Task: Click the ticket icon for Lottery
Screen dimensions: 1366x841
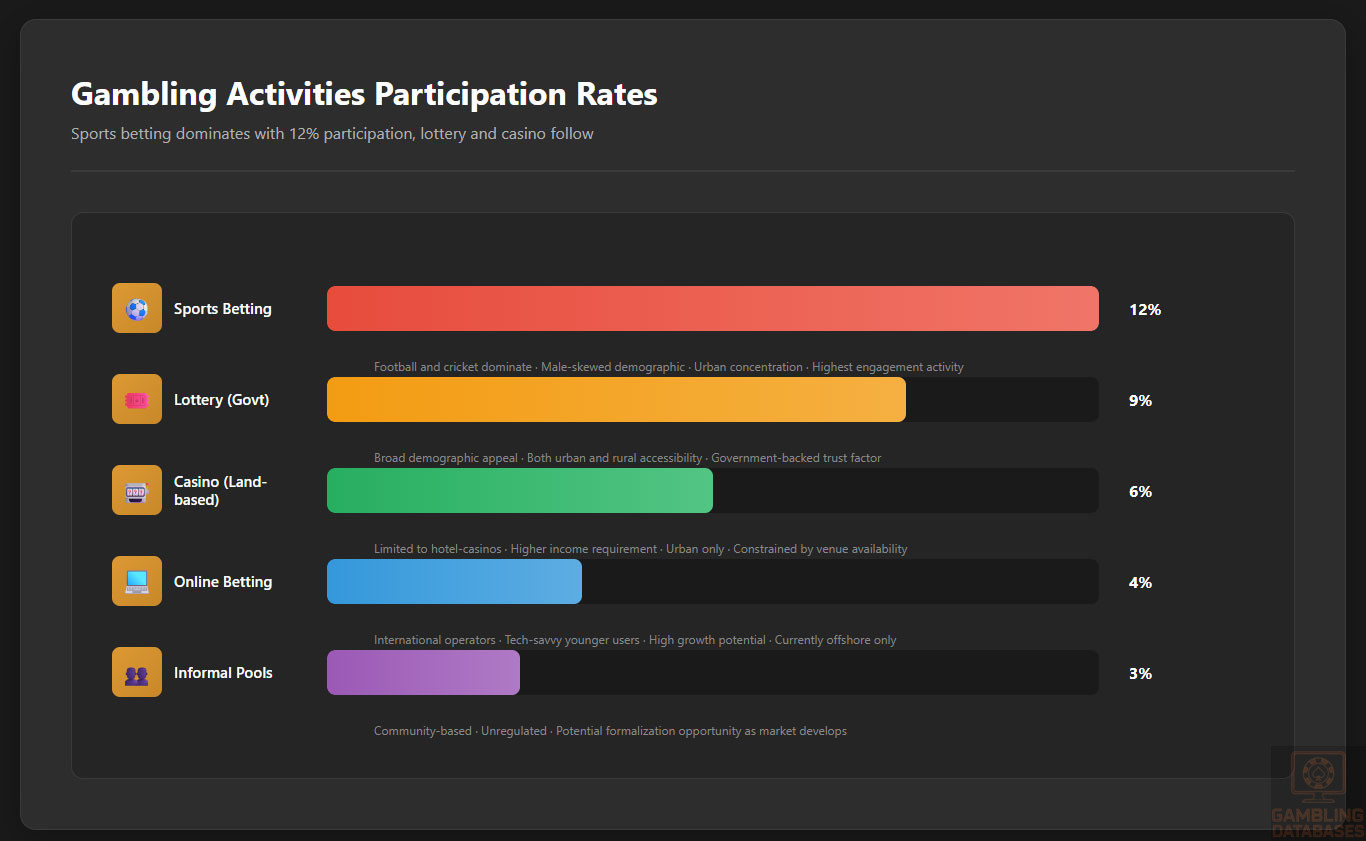Action: [x=137, y=399]
